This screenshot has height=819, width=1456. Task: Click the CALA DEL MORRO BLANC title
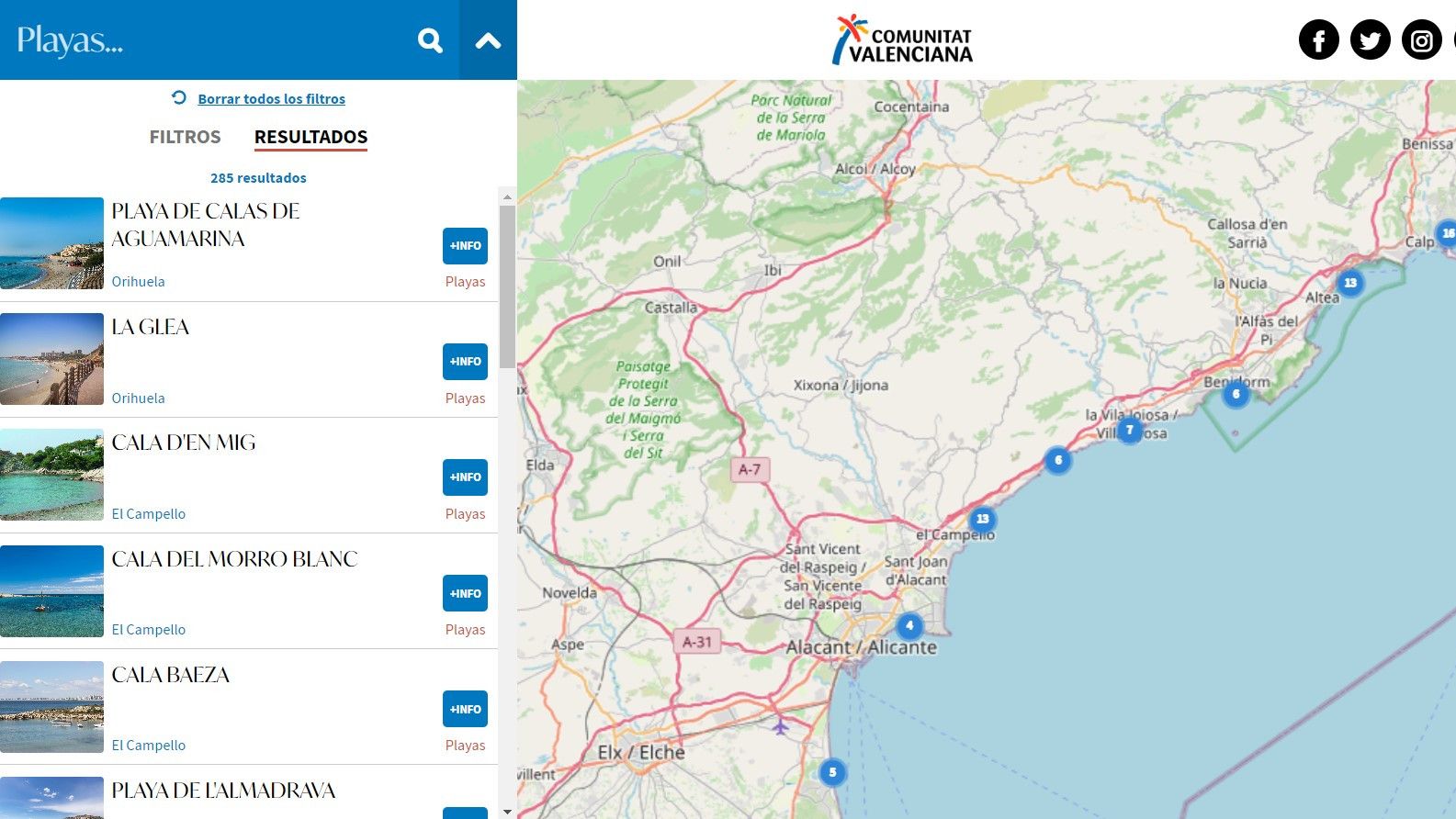point(234,559)
